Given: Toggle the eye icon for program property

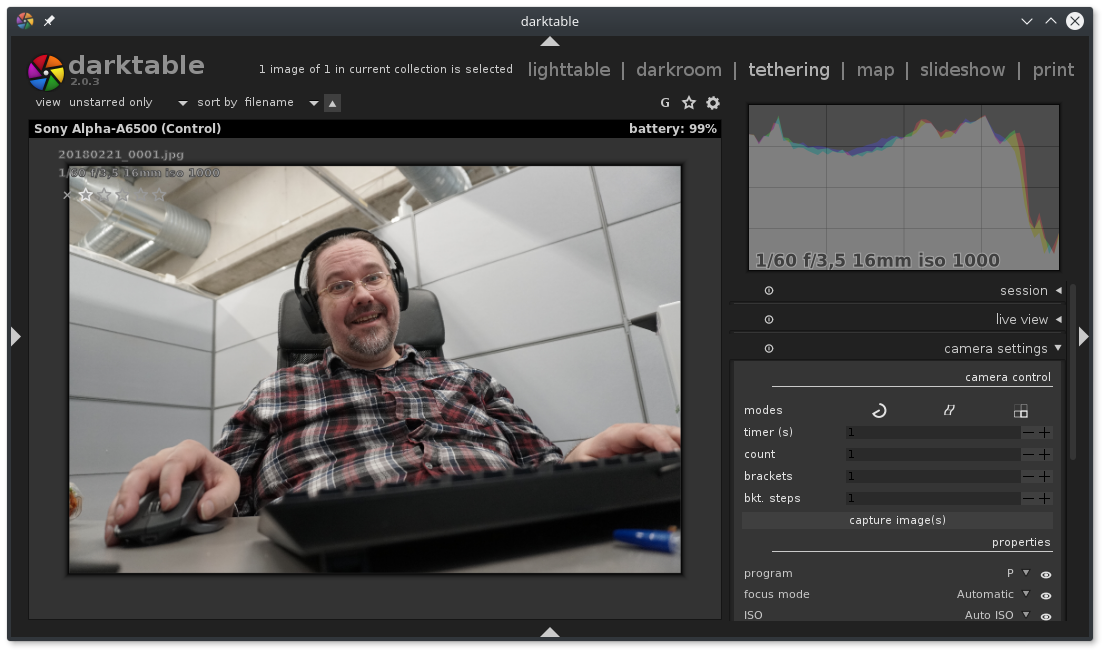Looking at the screenshot, I should click(x=1046, y=575).
